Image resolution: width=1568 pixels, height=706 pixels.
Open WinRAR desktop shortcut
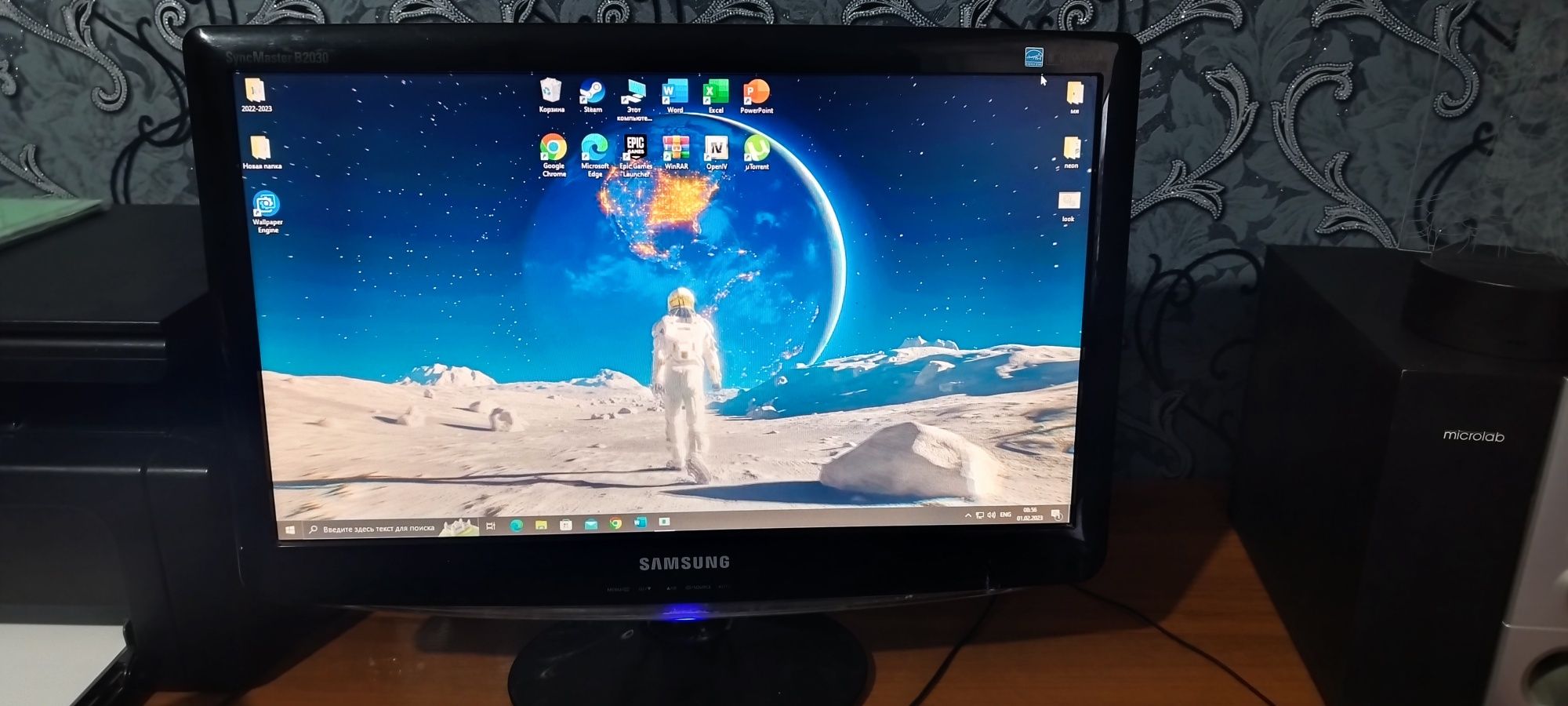676,152
